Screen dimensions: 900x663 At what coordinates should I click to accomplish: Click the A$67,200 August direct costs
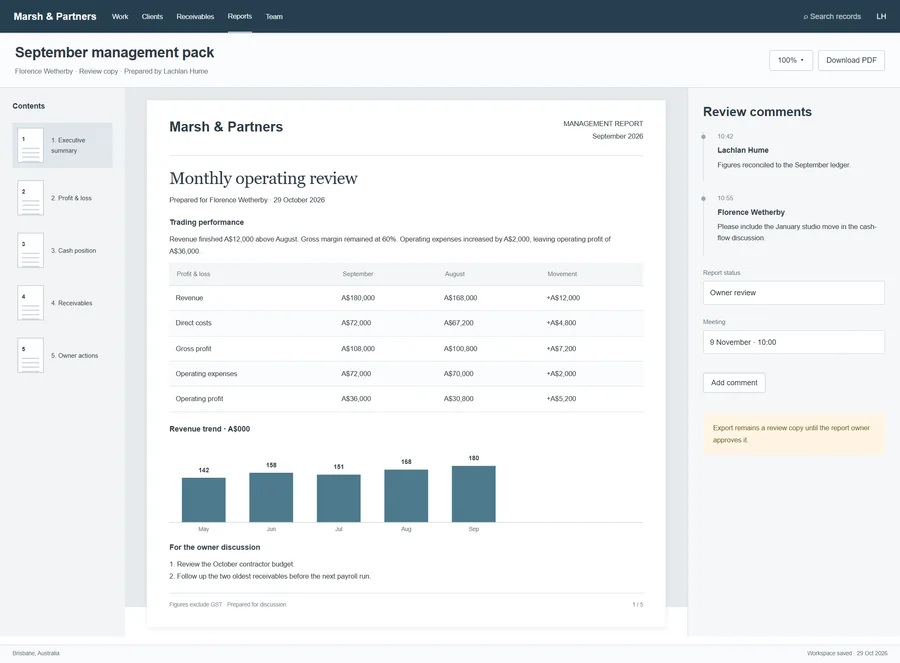459,323
